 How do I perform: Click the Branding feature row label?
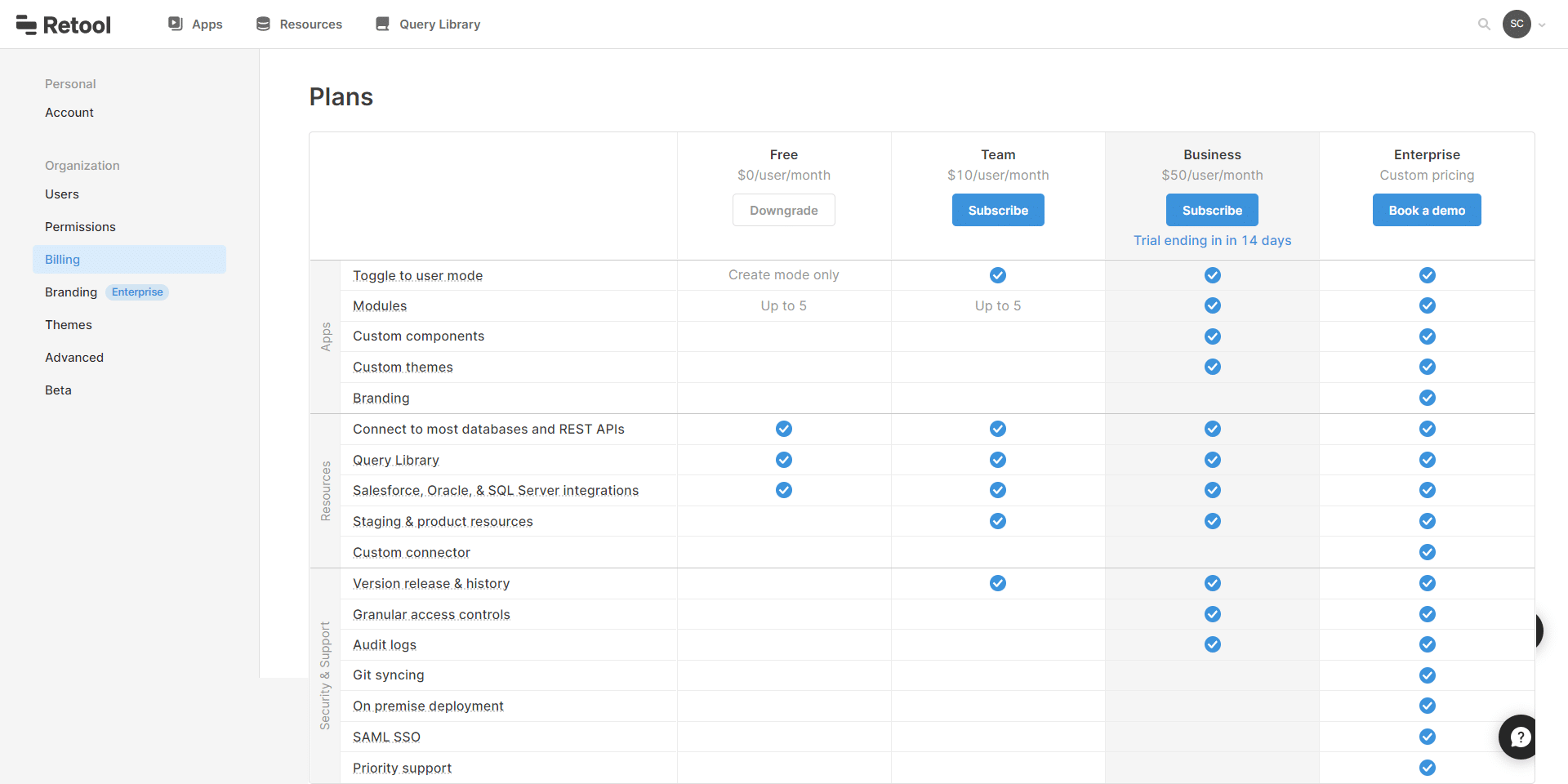[x=381, y=399]
